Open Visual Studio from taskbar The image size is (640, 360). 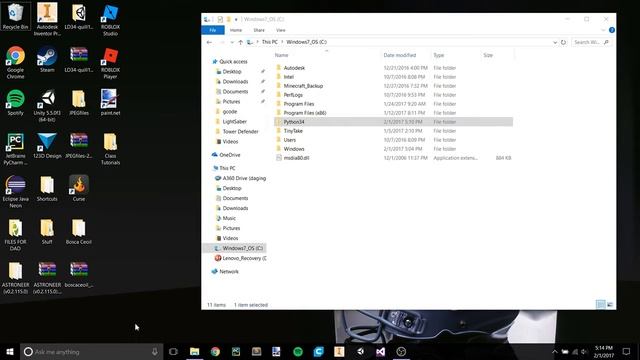(x=380, y=351)
